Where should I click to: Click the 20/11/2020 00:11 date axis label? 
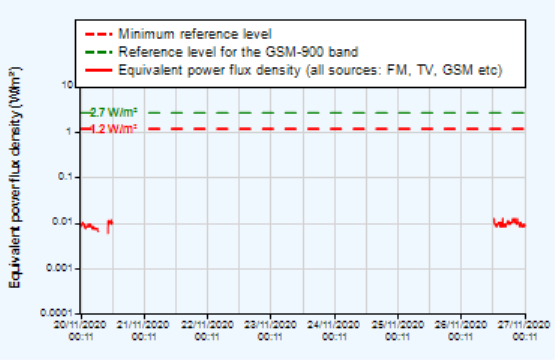(x=80, y=330)
